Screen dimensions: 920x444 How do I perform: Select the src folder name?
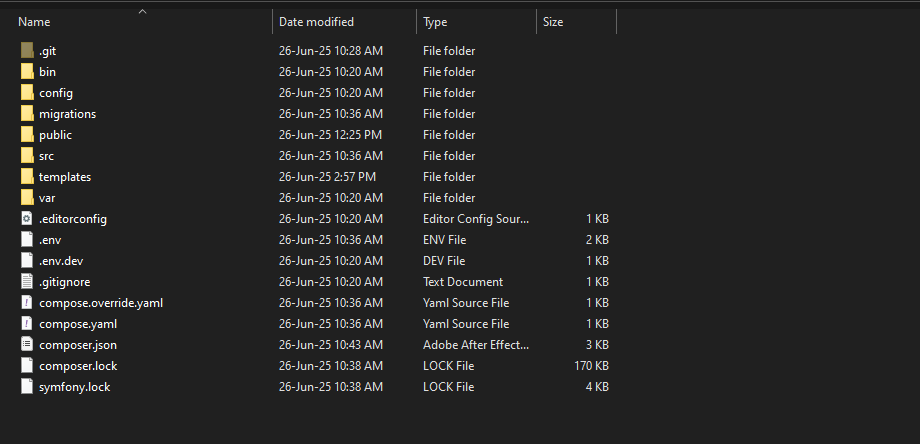(47, 156)
